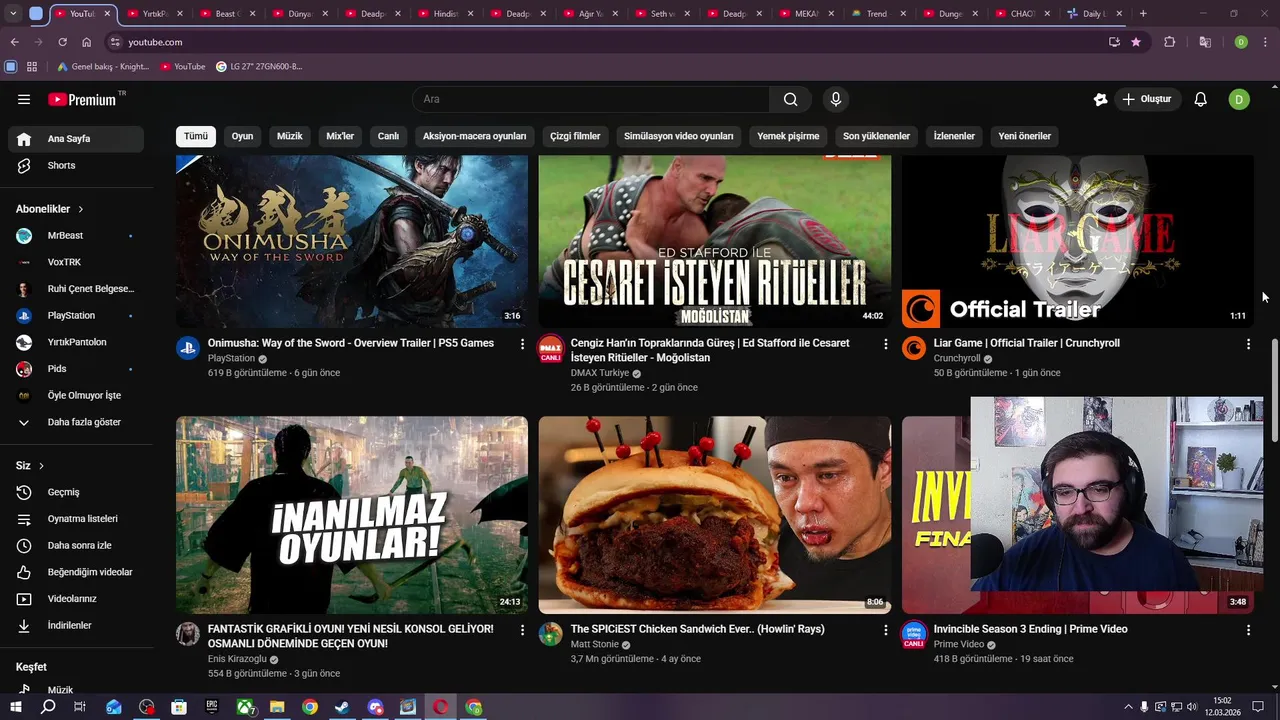This screenshot has height=720, width=1280.
Task: Show hidden system tray icons
Action: pos(1128,707)
